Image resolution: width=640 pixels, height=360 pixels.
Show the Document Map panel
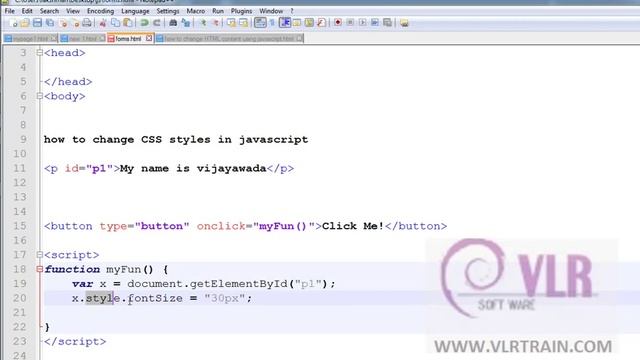309,23
